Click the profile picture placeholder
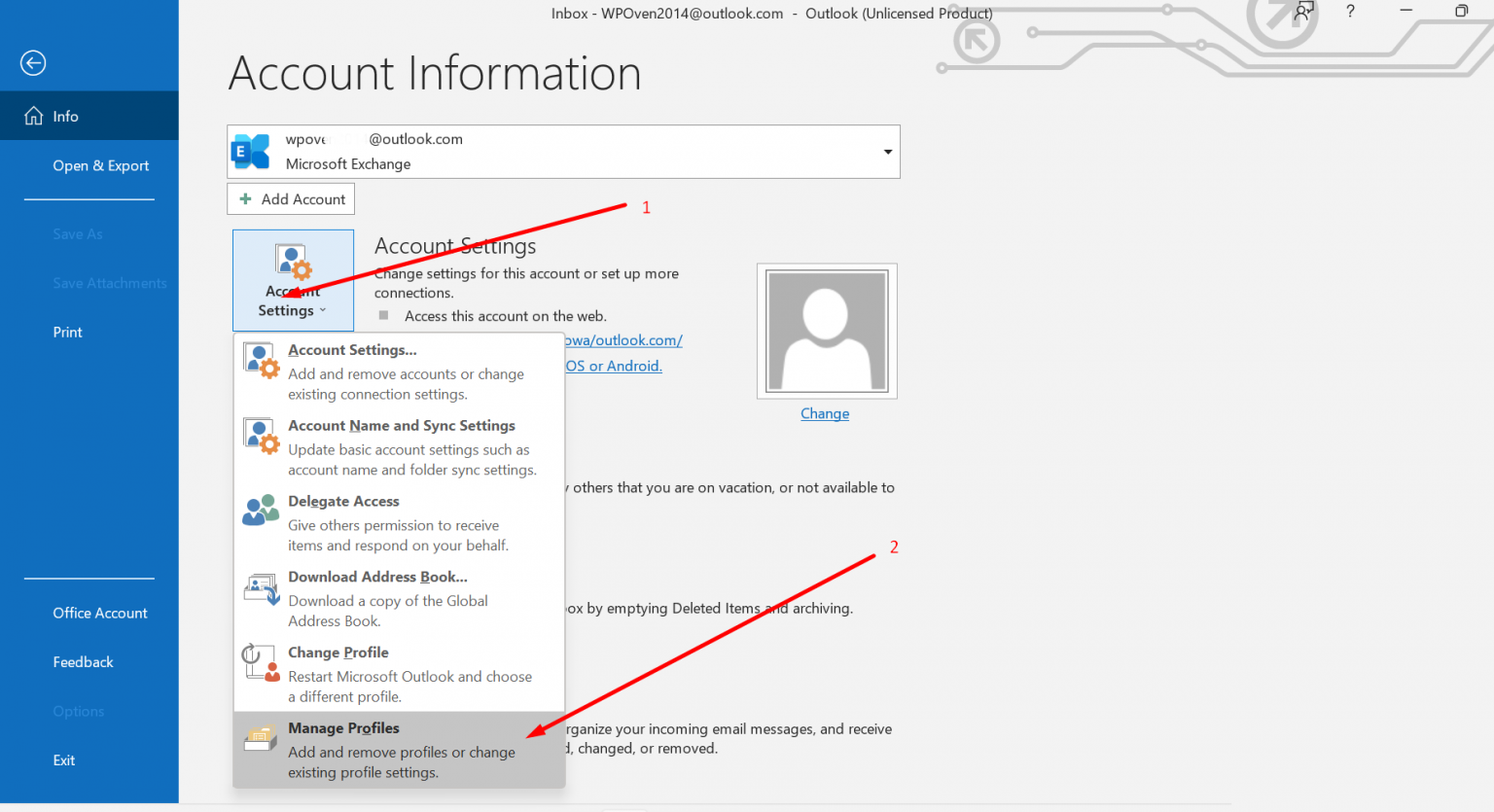This screenshot has width=1494, height=812. click(x=826, y=331)
